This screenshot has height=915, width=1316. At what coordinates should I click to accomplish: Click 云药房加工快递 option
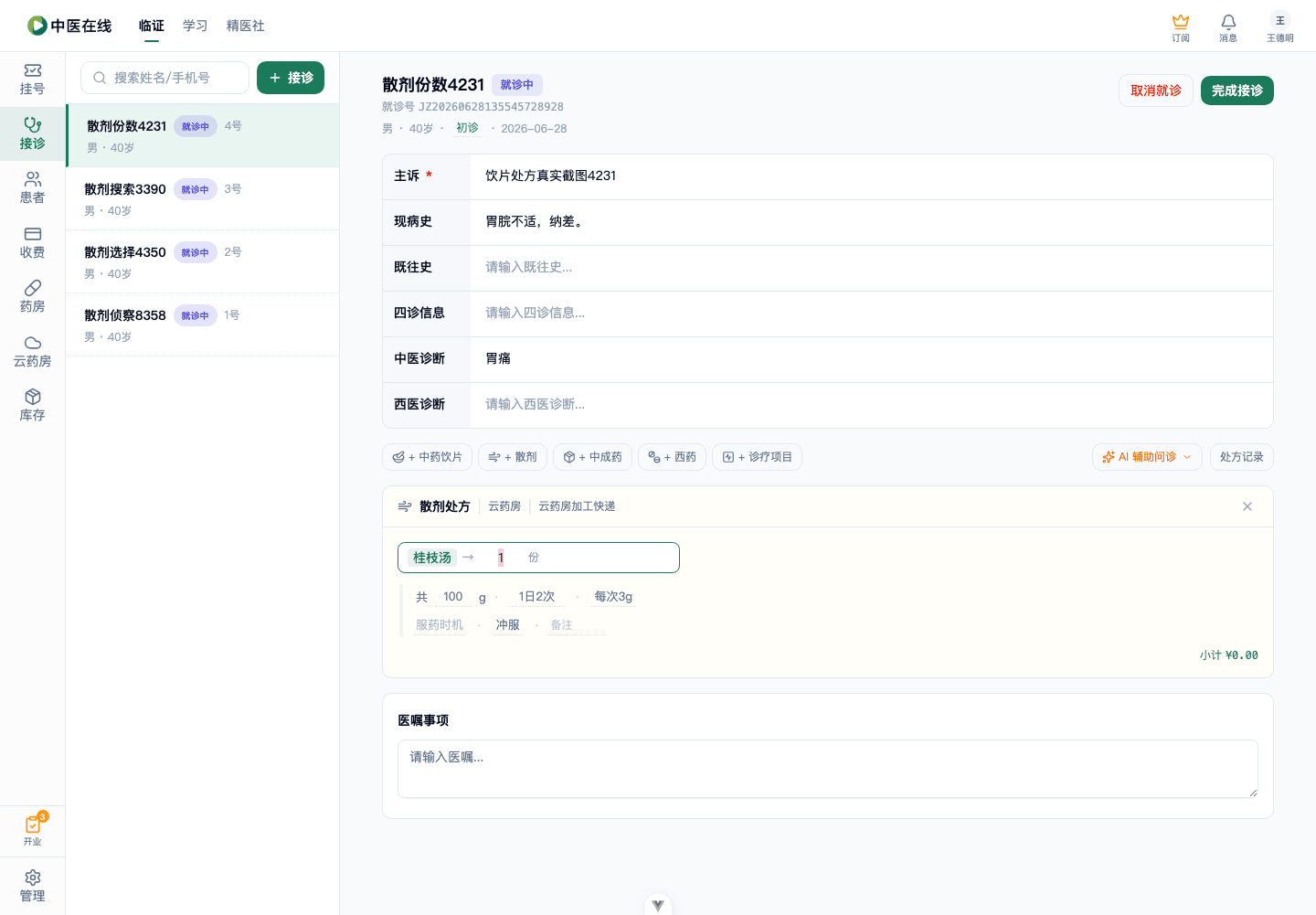[577, 506]
